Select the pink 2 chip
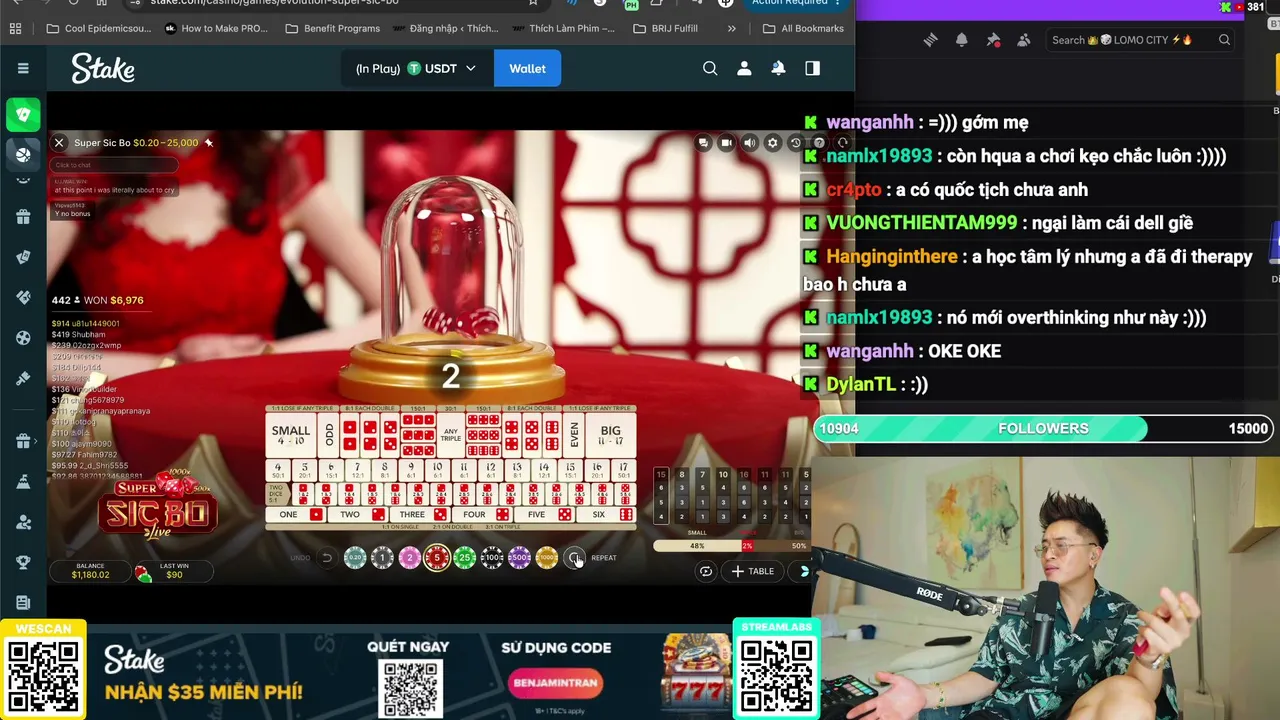Screen dimensions: 1280x720 409,558
